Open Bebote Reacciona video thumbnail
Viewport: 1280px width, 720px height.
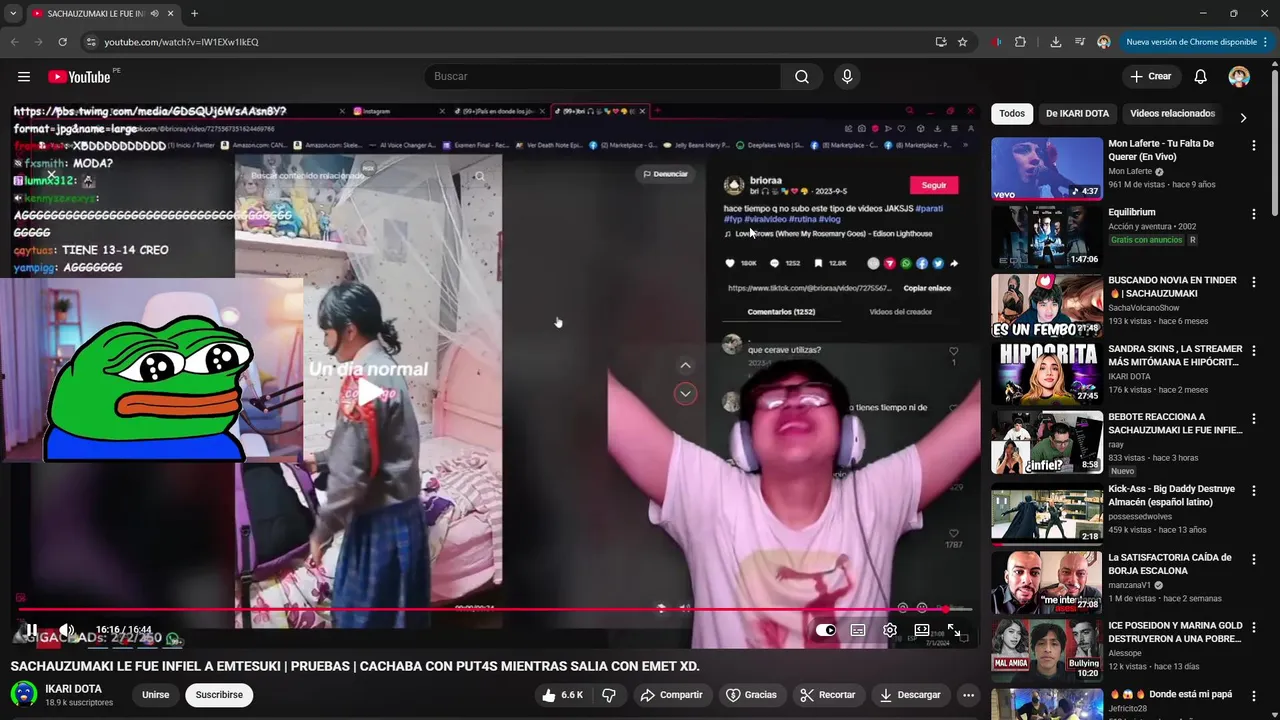[x=1047, y=442]
